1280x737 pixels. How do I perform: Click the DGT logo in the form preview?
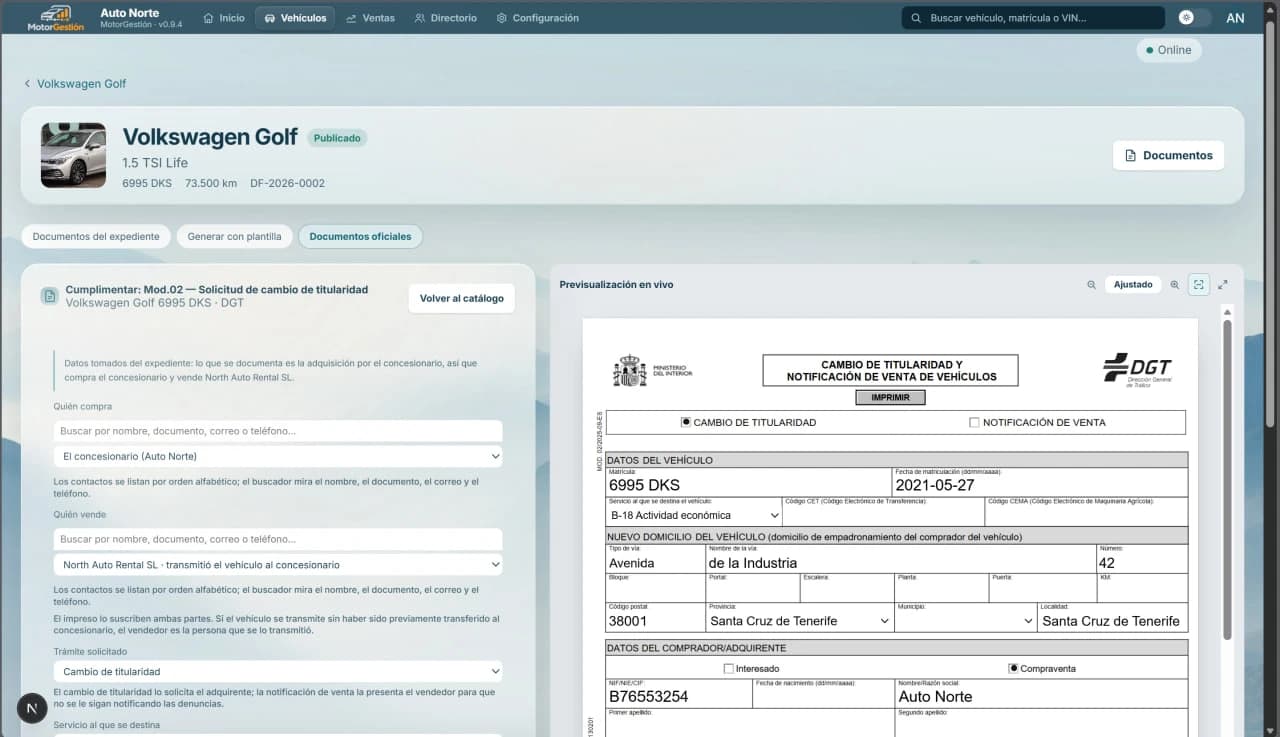tap(1138, 369)
